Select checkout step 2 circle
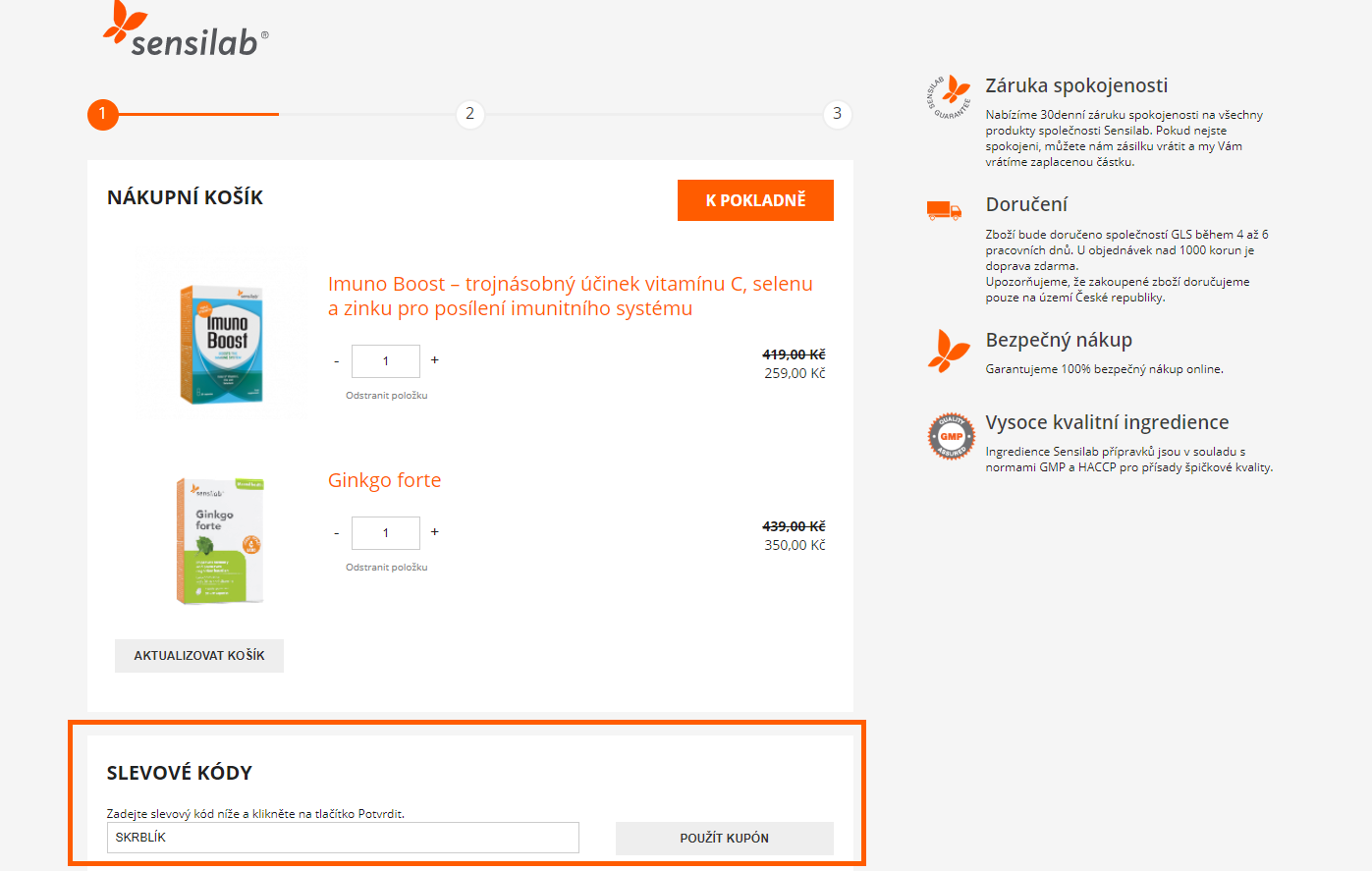Screen dimensions: 1372x871 point(469,114)
